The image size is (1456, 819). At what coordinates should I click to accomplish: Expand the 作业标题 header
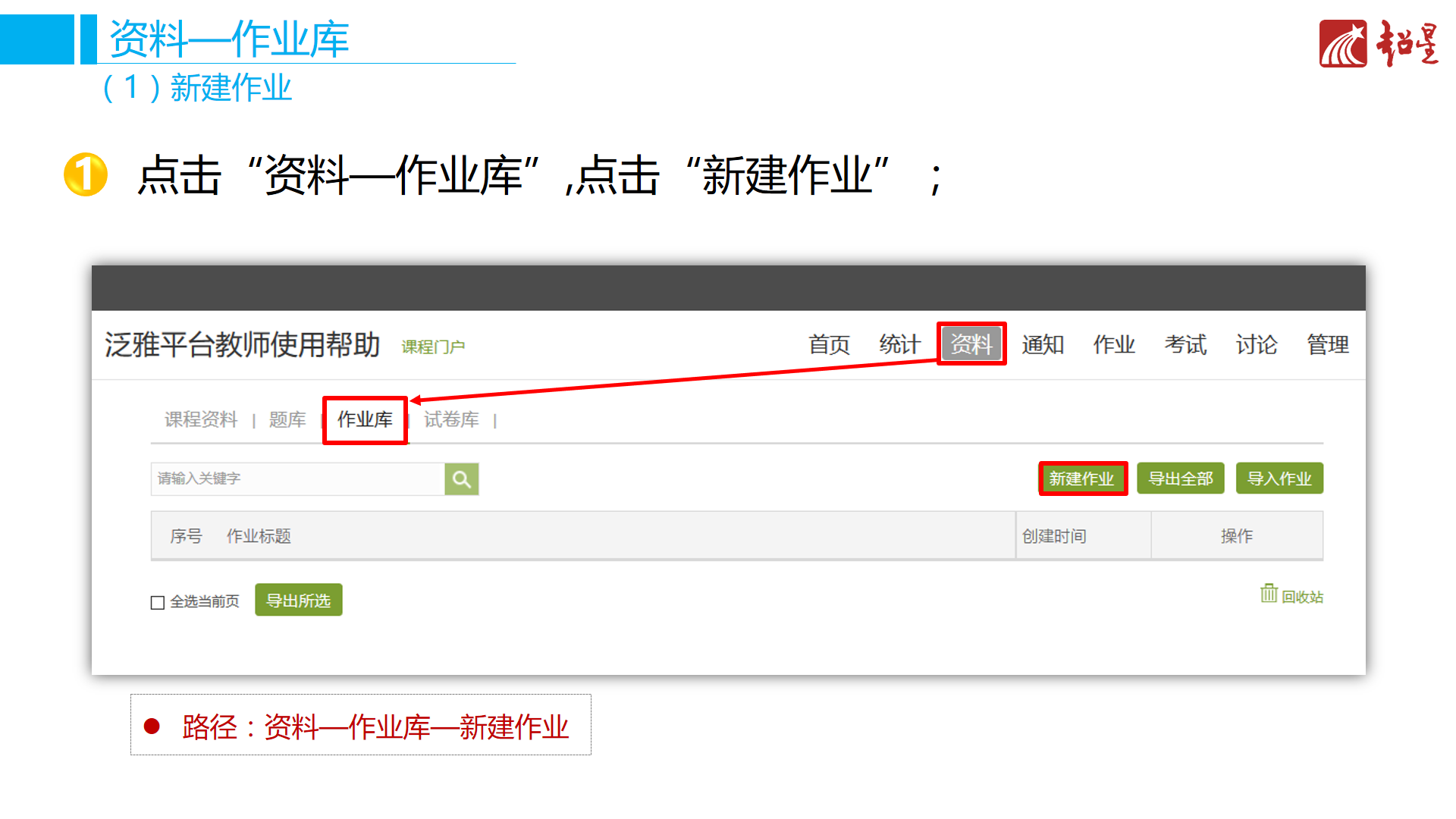click(258, 535)
